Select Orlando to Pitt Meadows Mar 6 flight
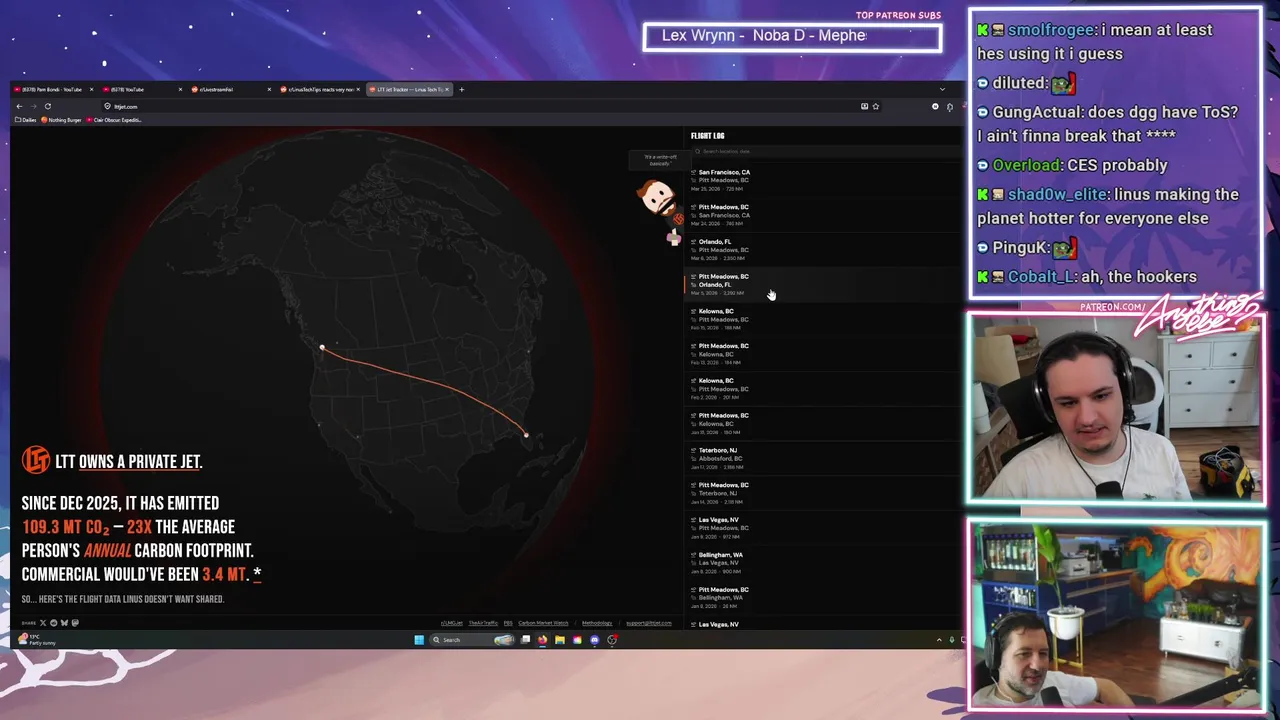Viewport: 1280px width, 720px height. [x=822, y=250]
